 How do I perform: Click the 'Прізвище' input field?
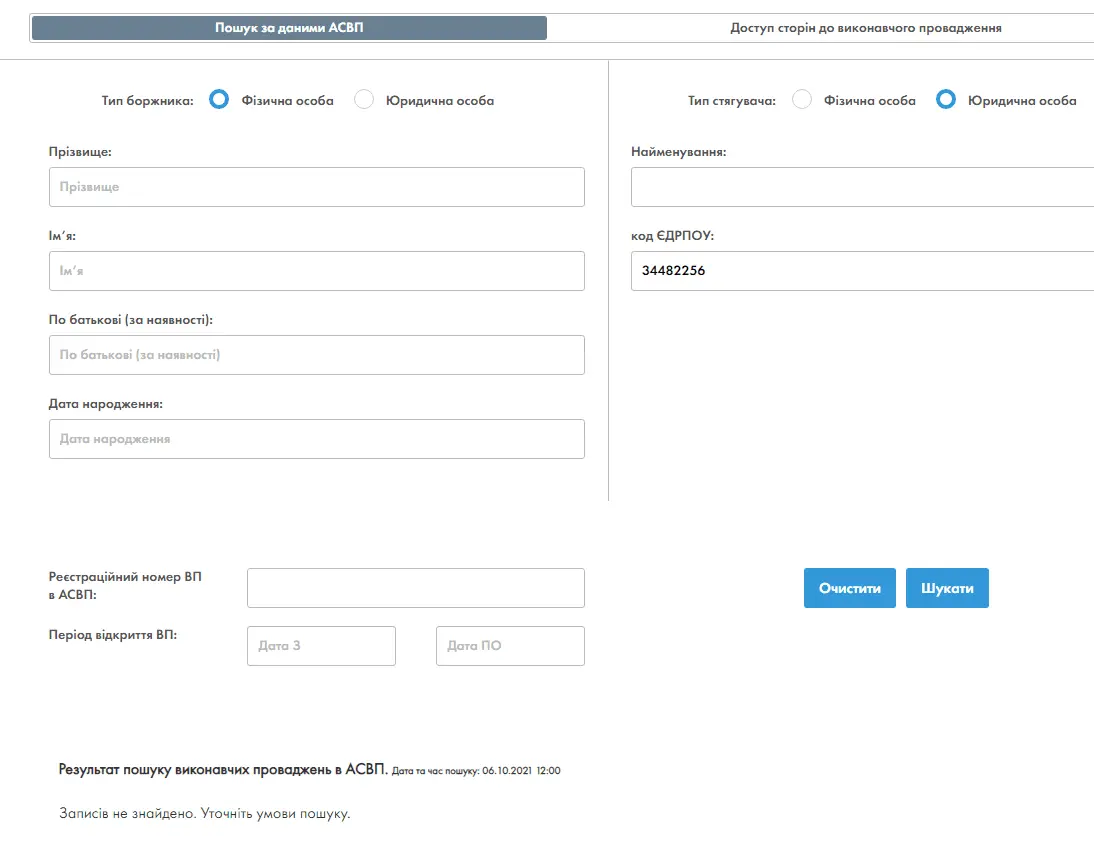(316, 187)
